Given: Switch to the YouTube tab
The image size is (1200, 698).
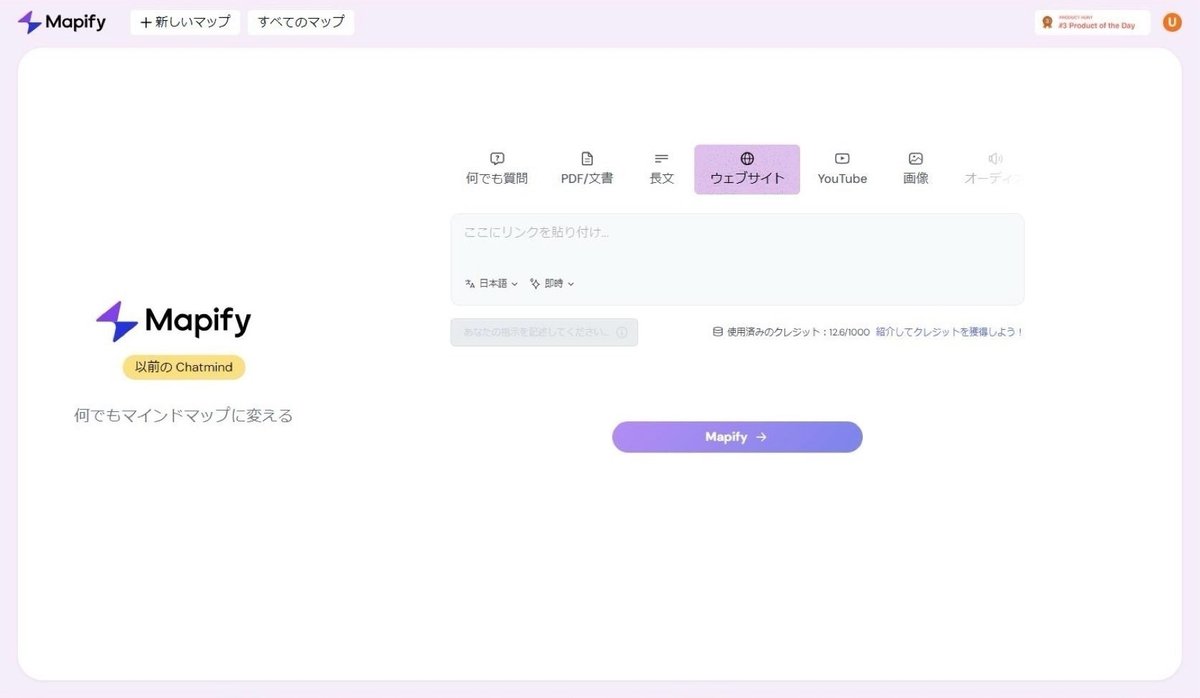Looking at the screenshot, I should (842, 169).
